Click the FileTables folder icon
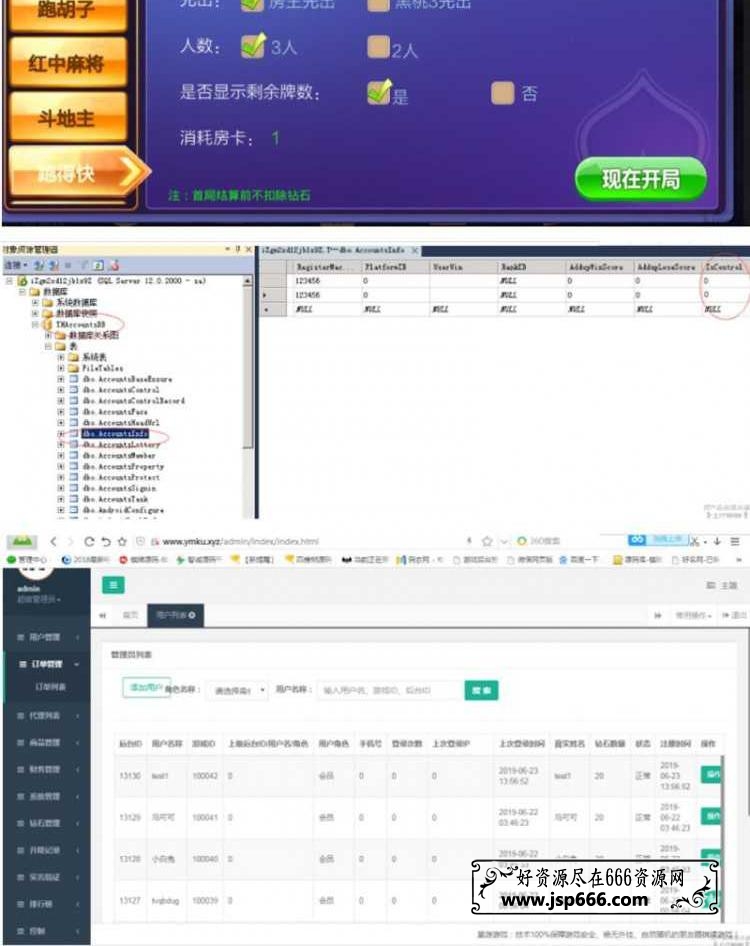Viewport: 750px width, 946px height. (x=73, y=368)
